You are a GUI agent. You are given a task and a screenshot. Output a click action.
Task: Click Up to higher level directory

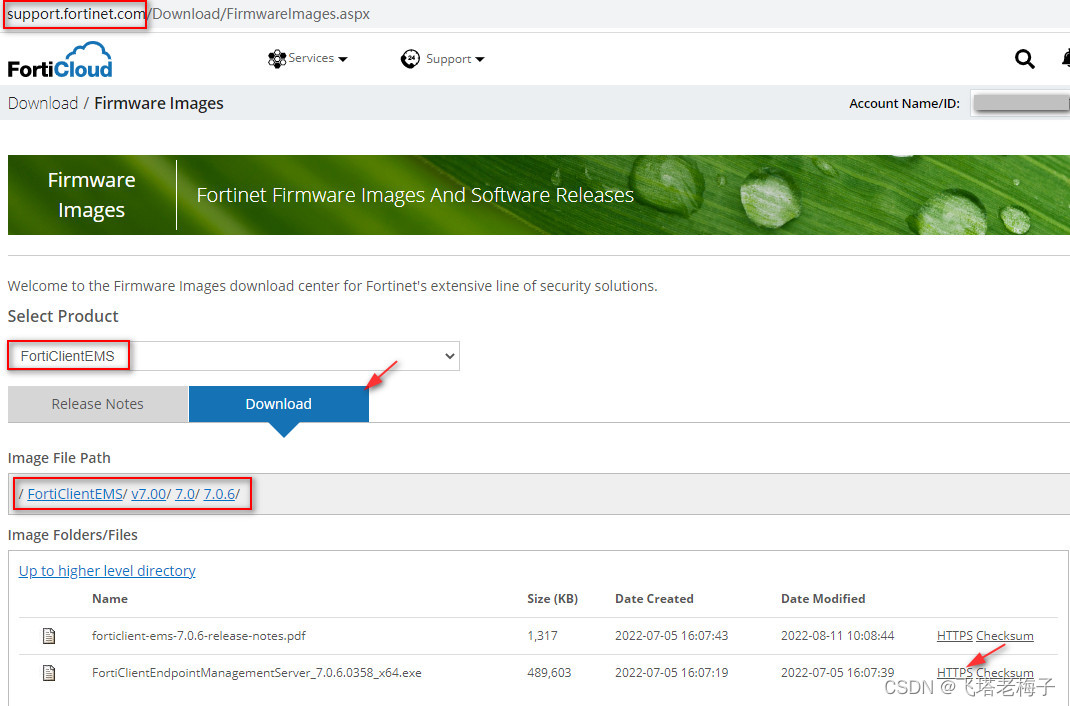coord(107,571)
